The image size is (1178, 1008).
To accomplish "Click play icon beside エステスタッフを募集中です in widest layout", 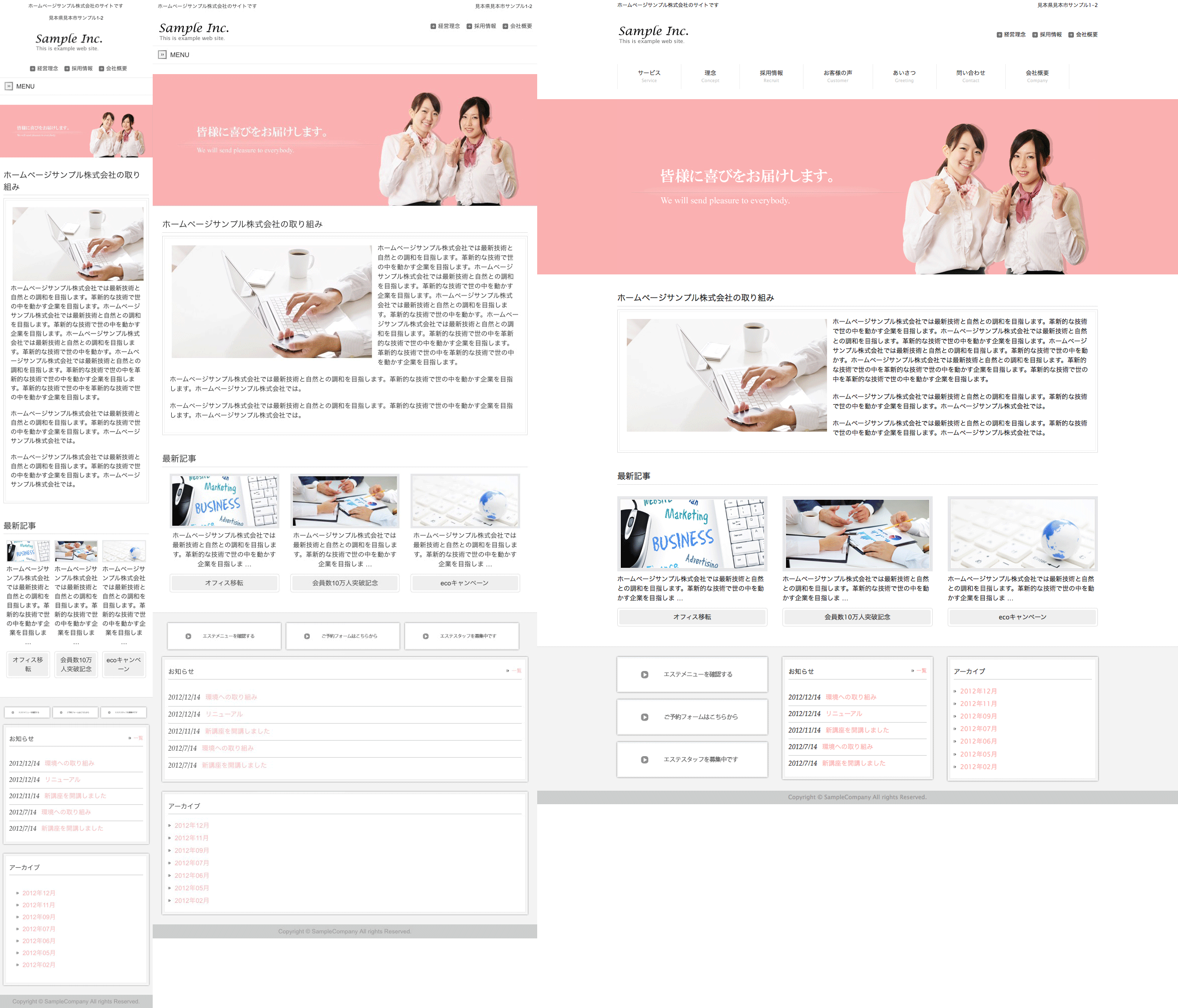I will click(644, 760).
